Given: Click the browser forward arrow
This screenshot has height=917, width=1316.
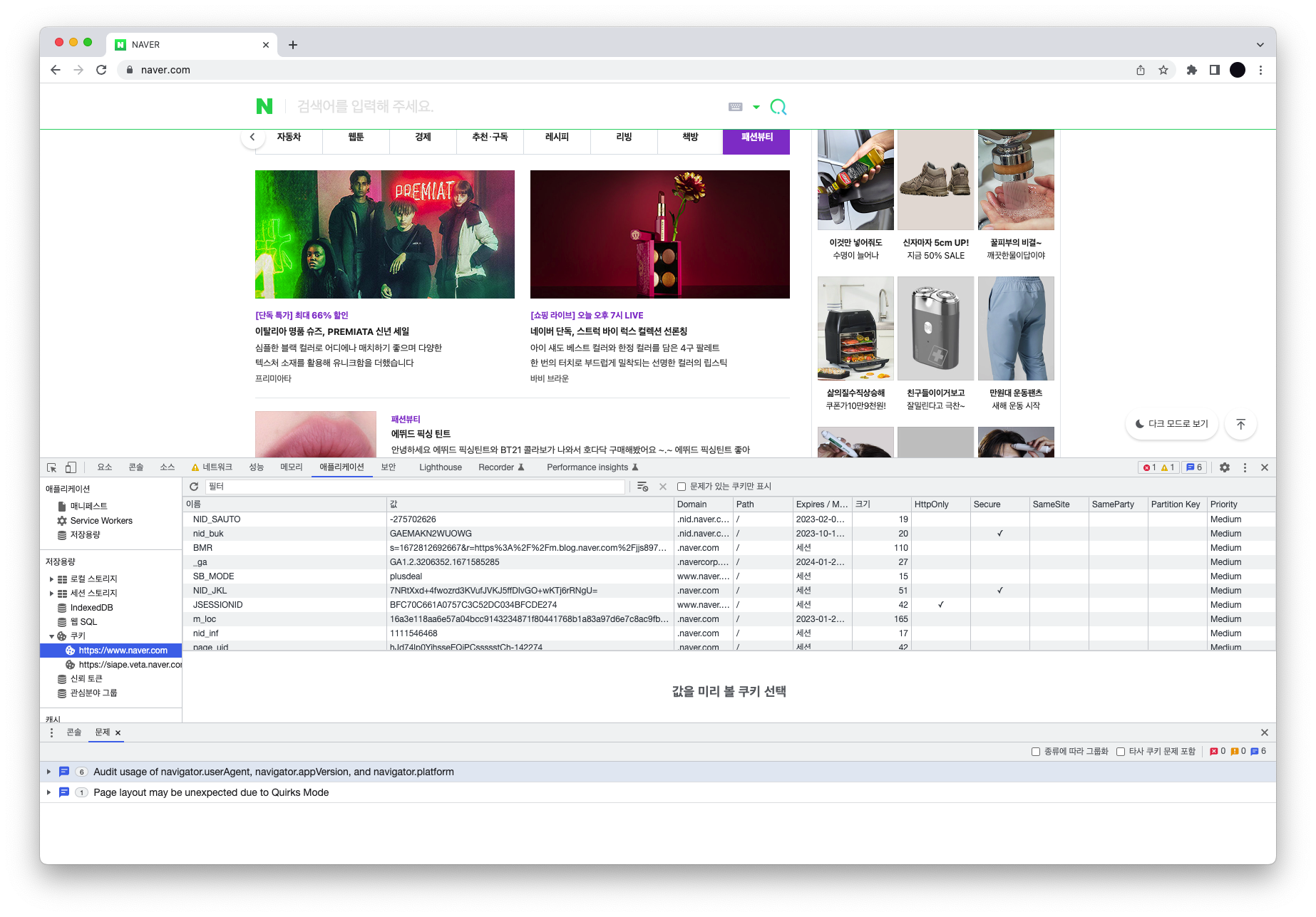Looking at the screenshot, I should point(78,70).
